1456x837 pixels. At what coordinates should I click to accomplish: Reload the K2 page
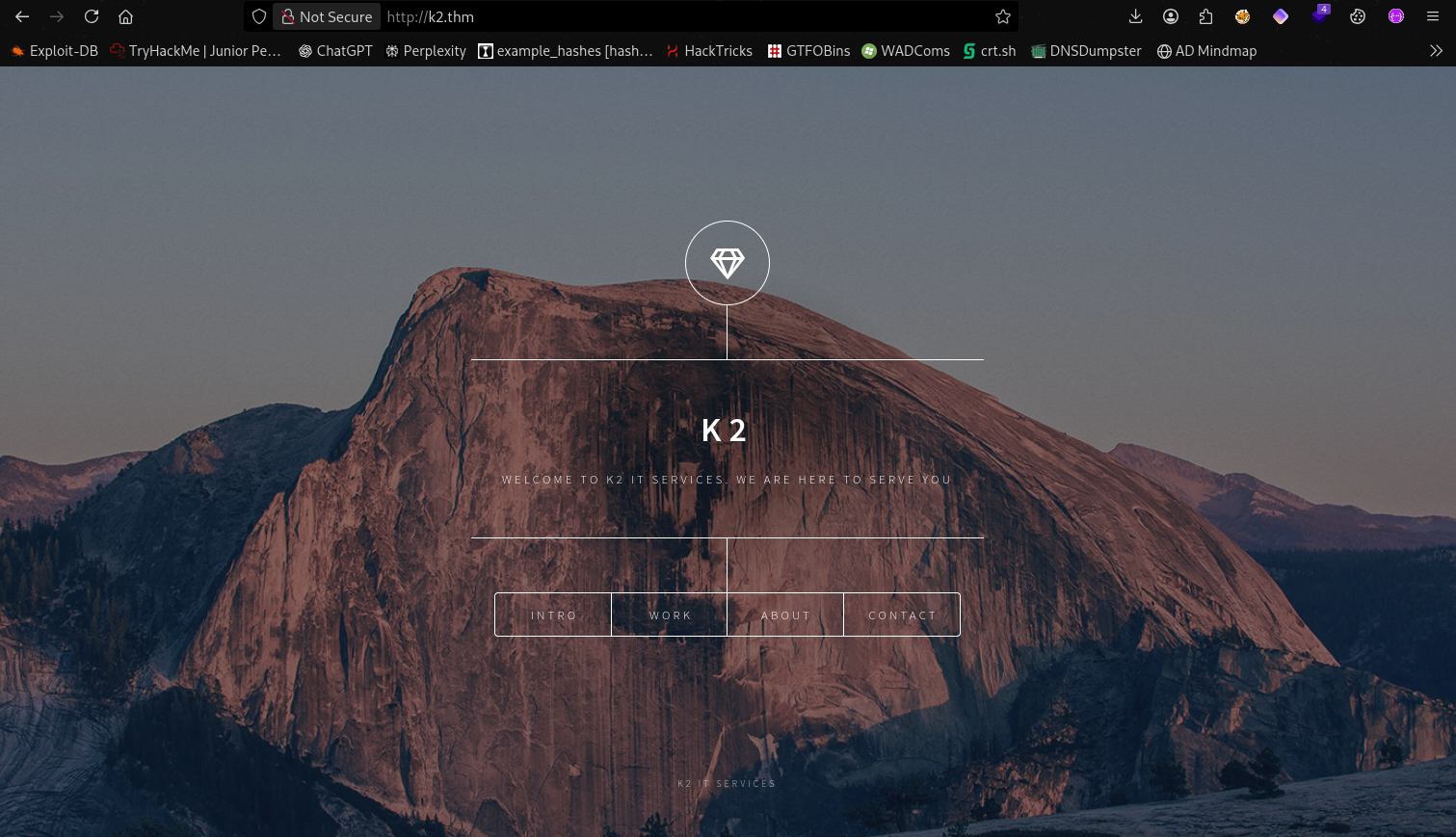point(92,16)
